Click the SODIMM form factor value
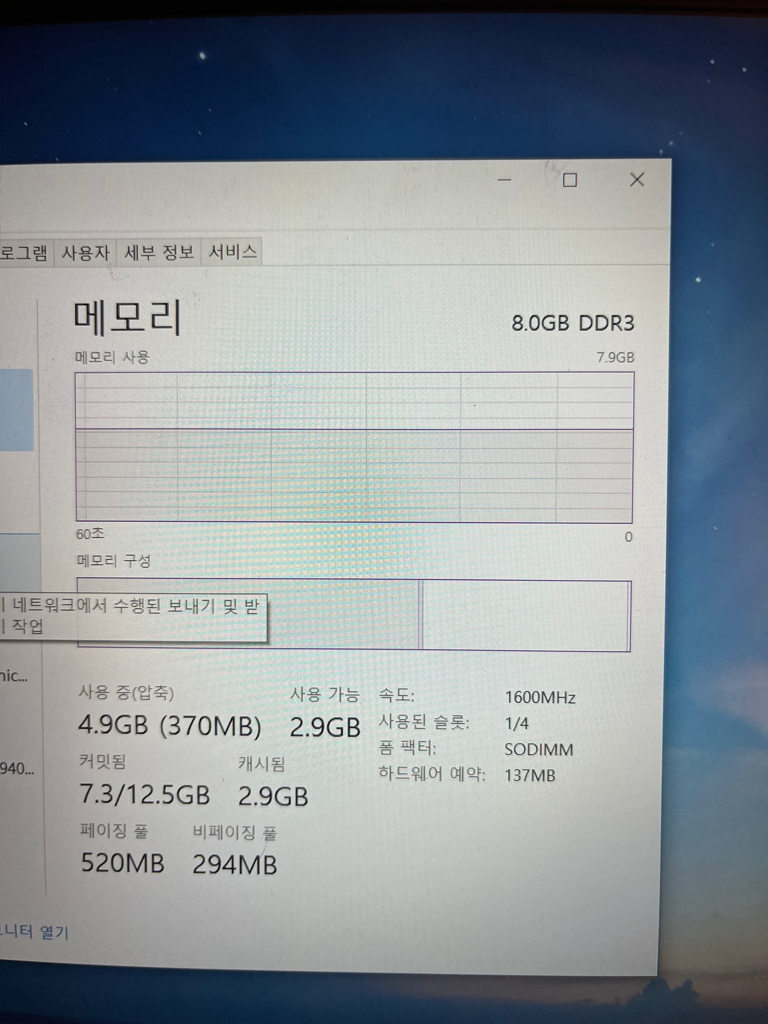This screenshot has width=768, height=1024. point(539,750)
